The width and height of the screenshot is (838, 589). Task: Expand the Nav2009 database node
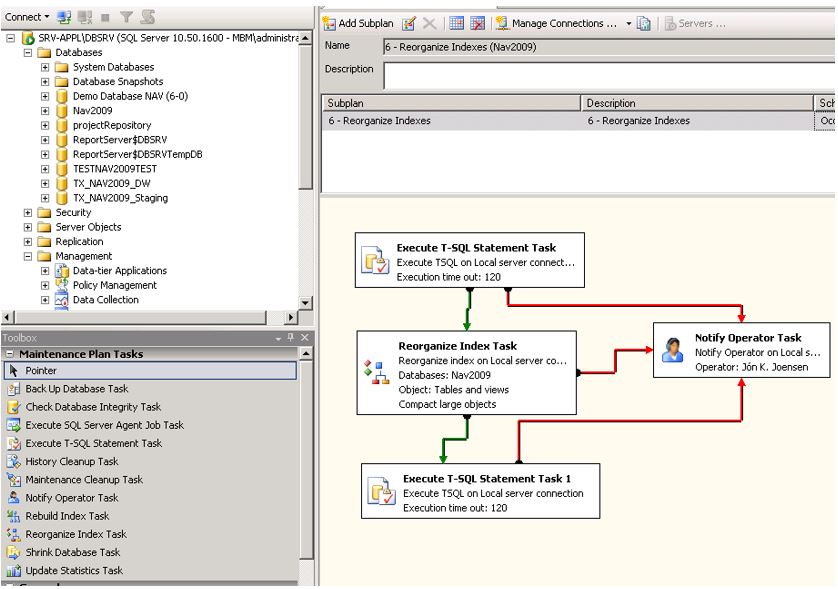pos(45,111)
